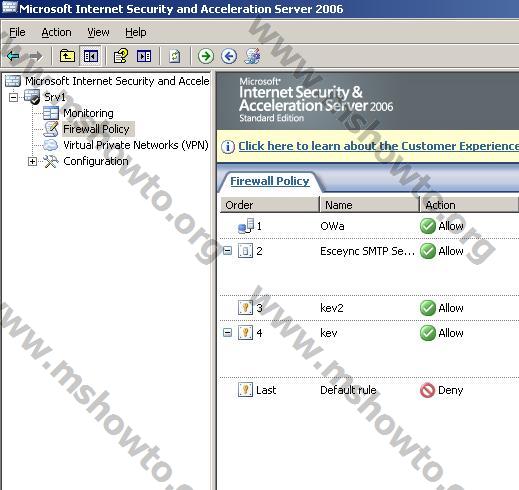Collapse rule 2 Esceync SMTP entry
Viewport: 519px width, 490px height.
click(227, 251)
